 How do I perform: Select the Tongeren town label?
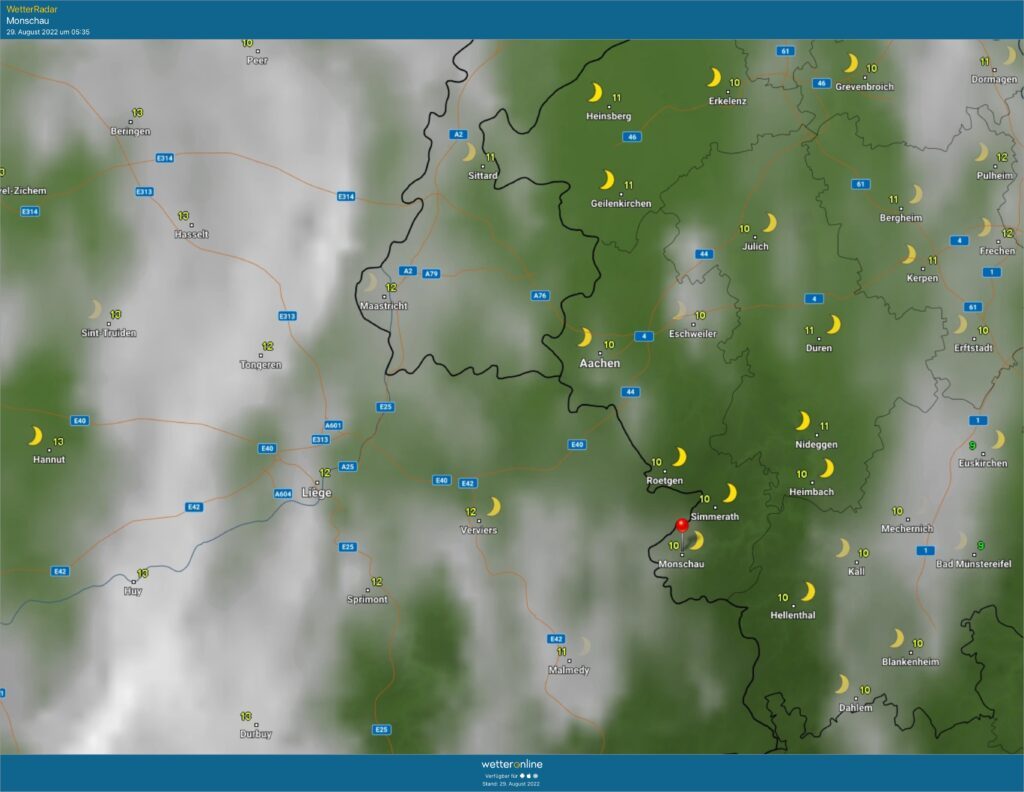261,364
